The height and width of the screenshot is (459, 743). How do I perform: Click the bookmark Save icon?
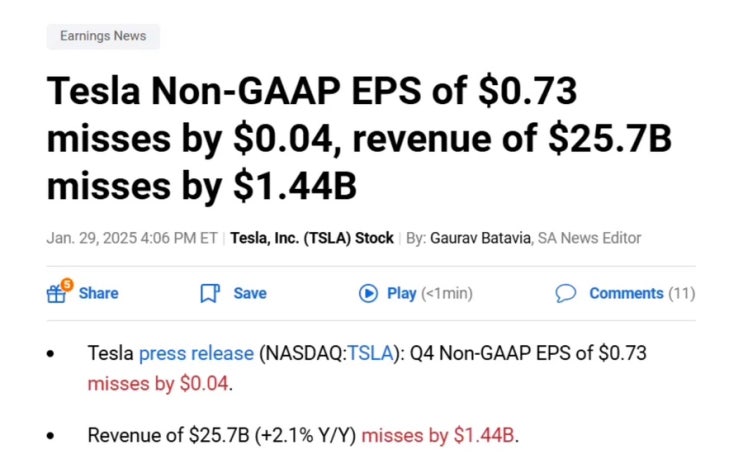209,293
